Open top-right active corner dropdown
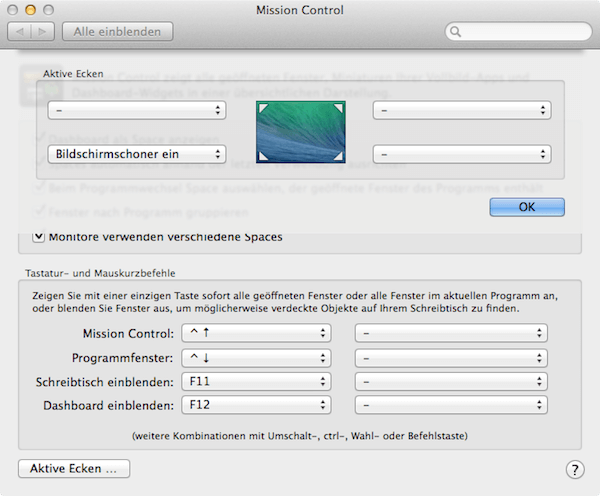The height and width of the screenshot is (496, 600). click(462, 111)
